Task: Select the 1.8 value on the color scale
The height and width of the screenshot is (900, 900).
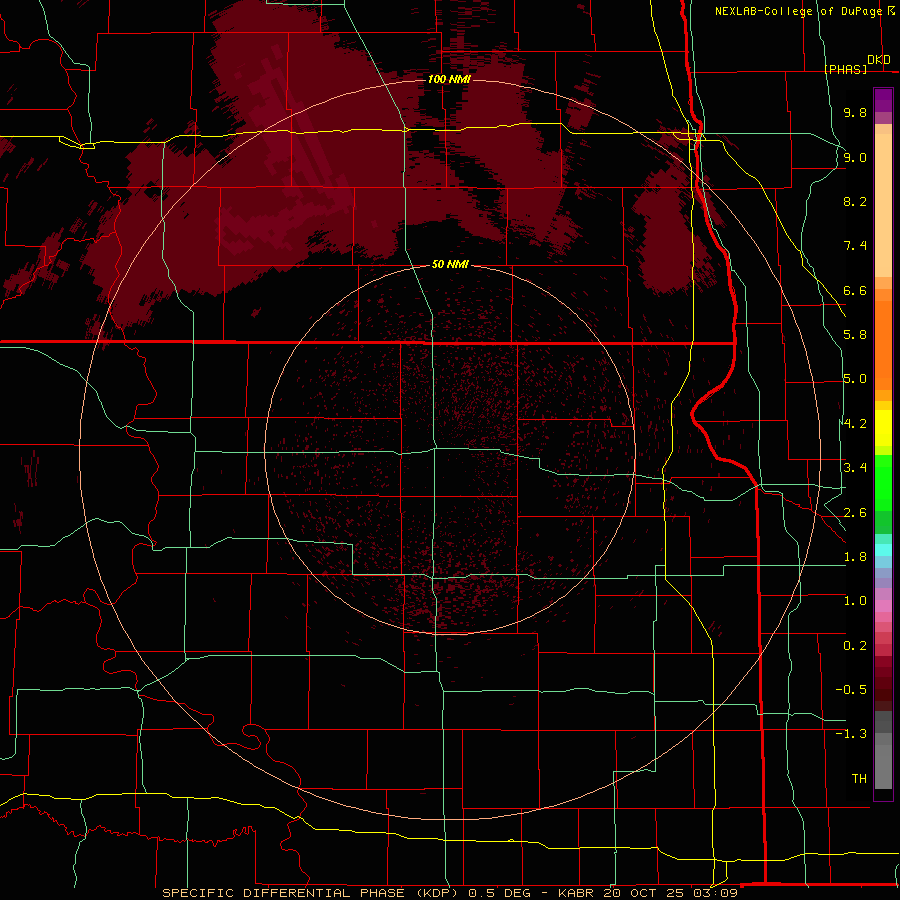Action: (x=855, y=557)
